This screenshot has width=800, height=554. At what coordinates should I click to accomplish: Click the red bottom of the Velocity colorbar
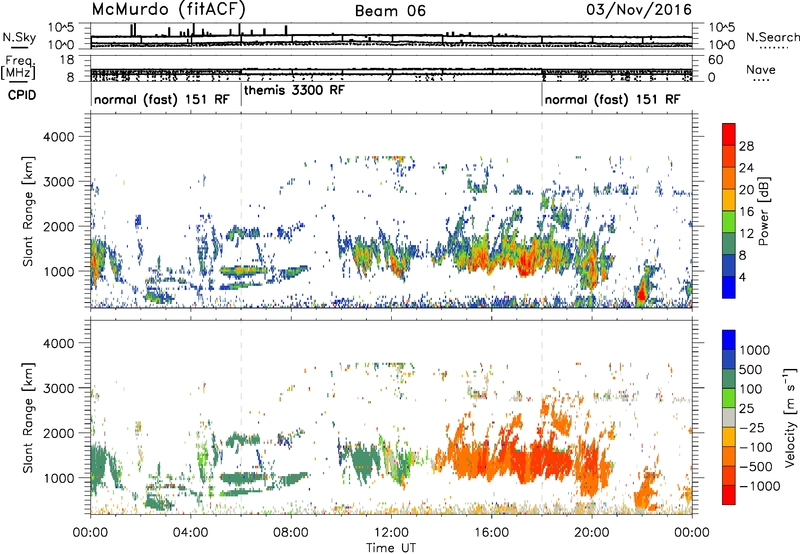pyautogui.click(x=729, y=495)
